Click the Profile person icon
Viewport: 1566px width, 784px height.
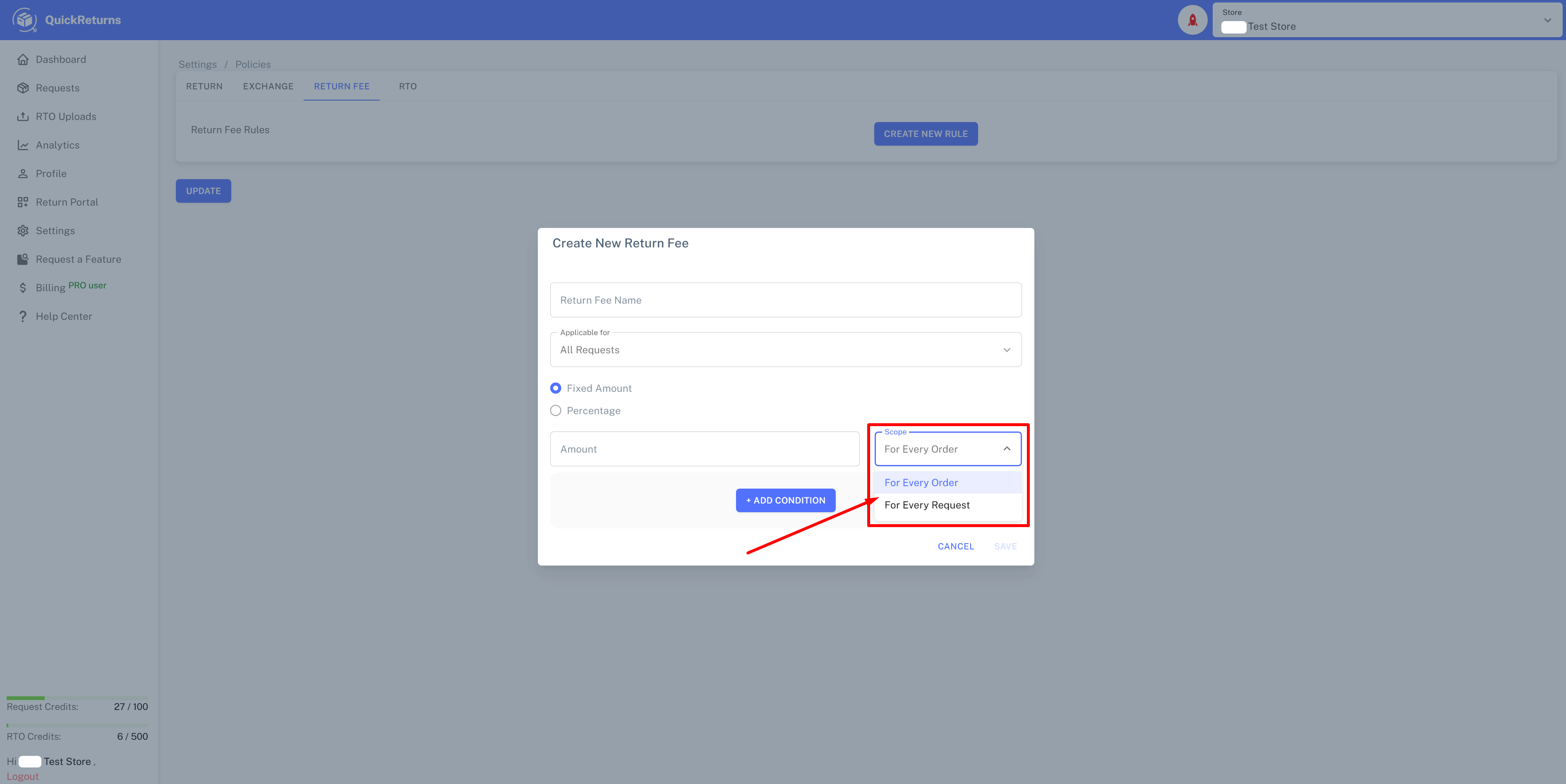pyautogui.click(x=23, y=174)
